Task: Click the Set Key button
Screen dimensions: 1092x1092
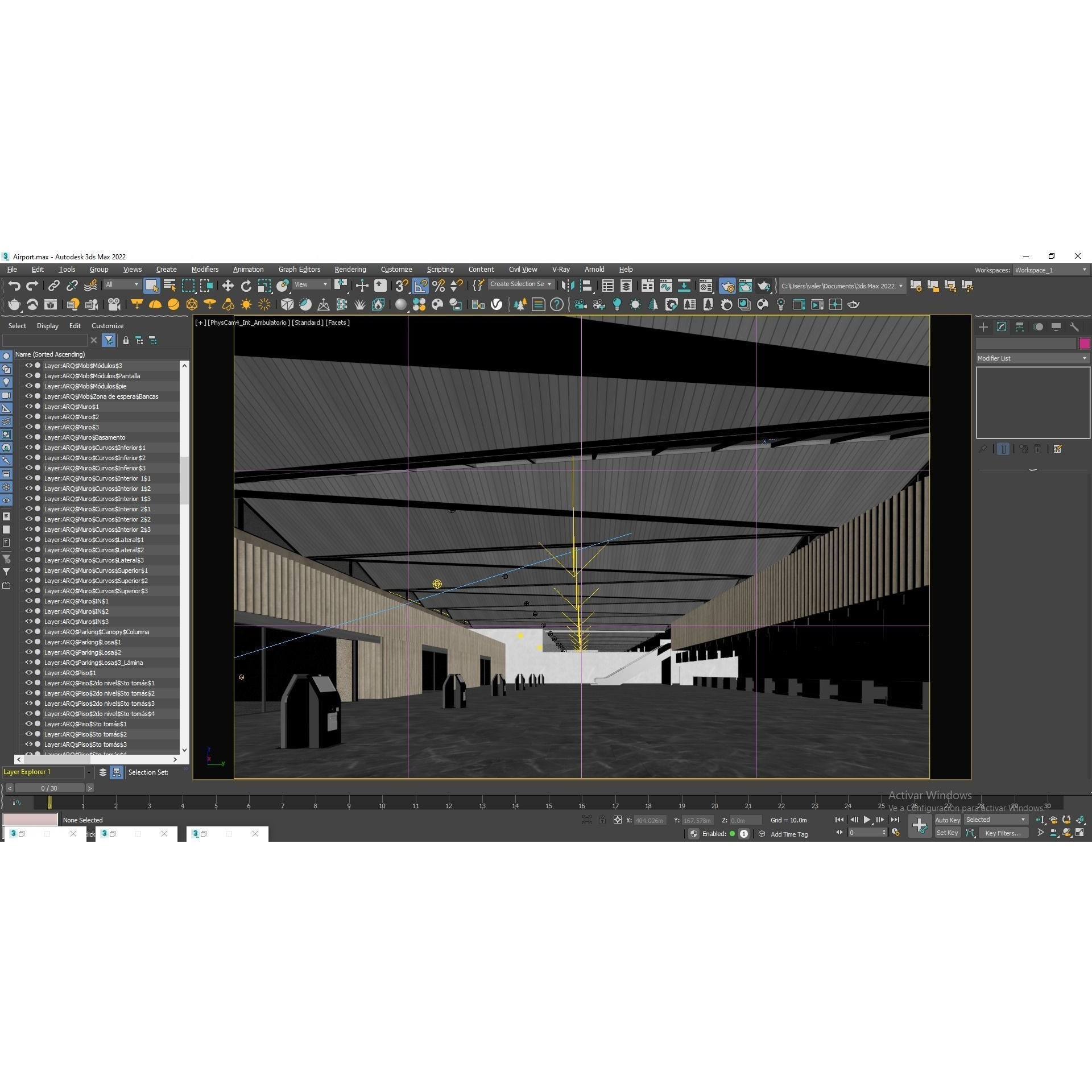Action: pos(948,833)
